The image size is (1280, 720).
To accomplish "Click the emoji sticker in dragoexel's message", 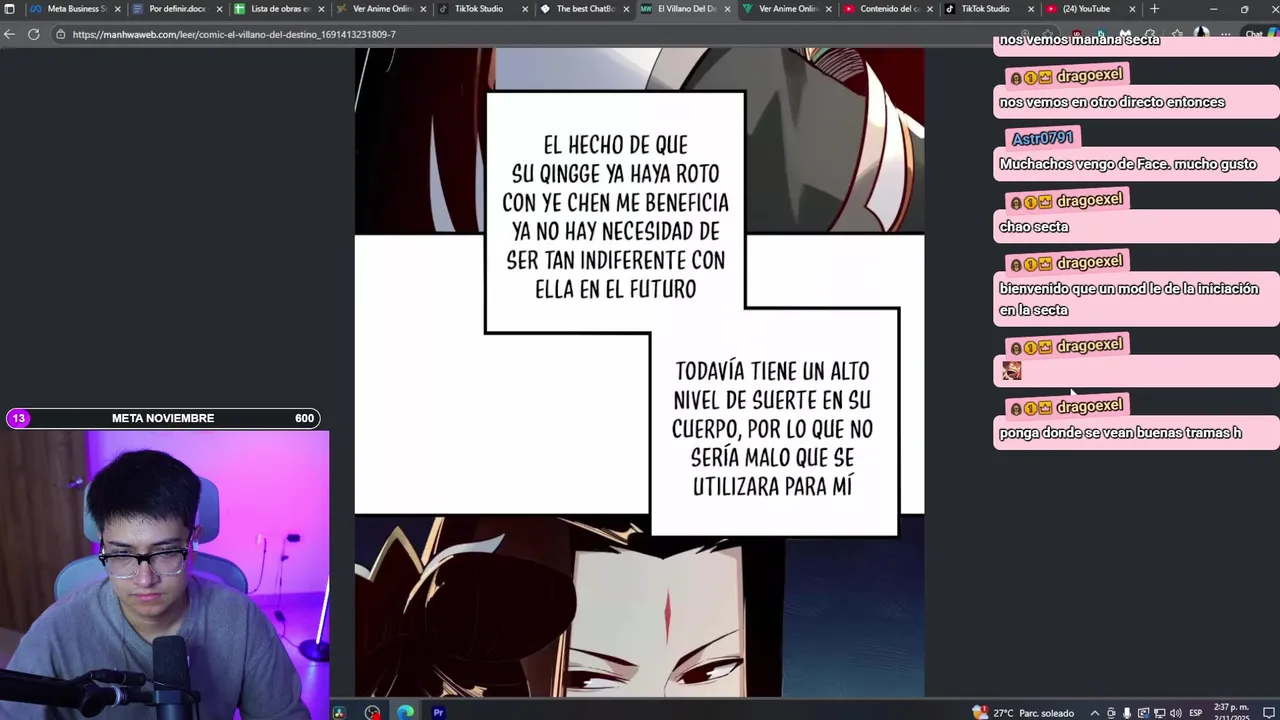I will tap(1012, 371).
